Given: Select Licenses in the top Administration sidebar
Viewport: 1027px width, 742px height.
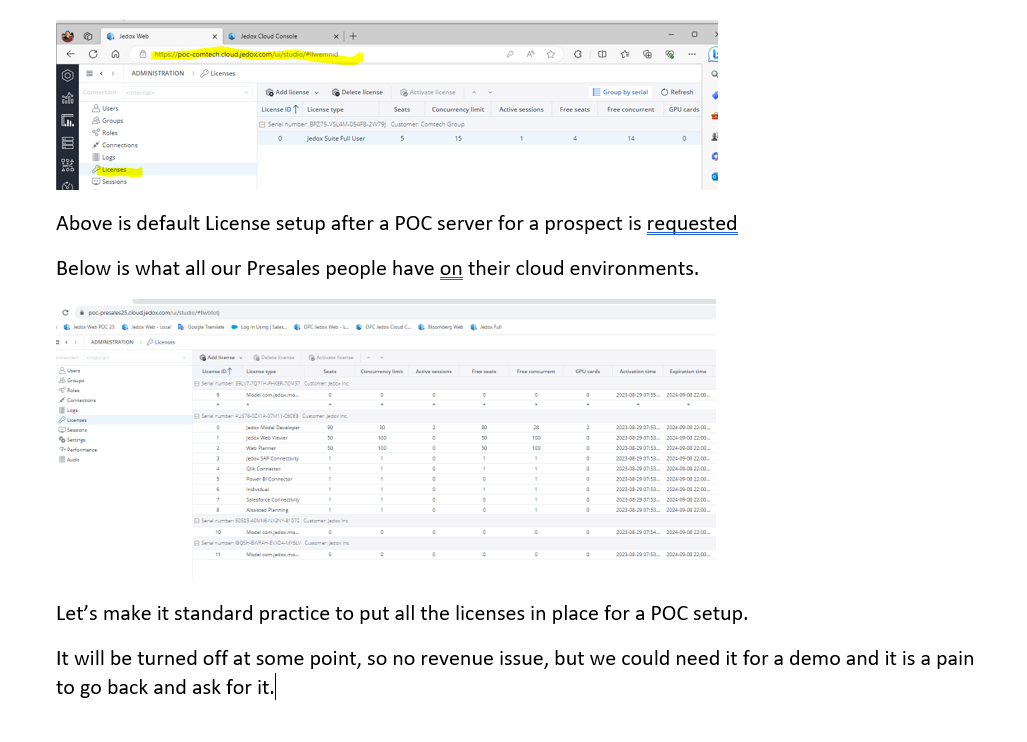Looking at the screenshot, I should [113, 170].
